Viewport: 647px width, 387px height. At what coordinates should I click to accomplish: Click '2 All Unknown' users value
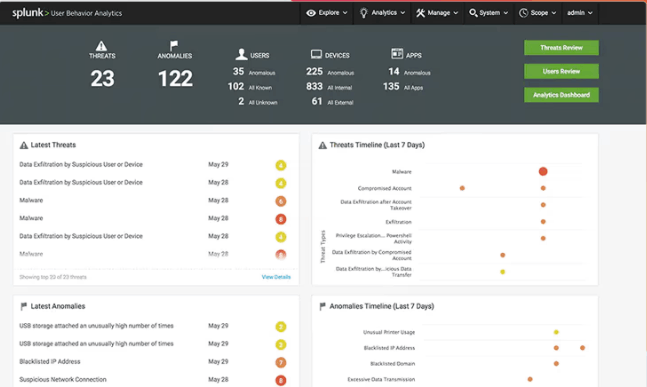tap(257, 101)
